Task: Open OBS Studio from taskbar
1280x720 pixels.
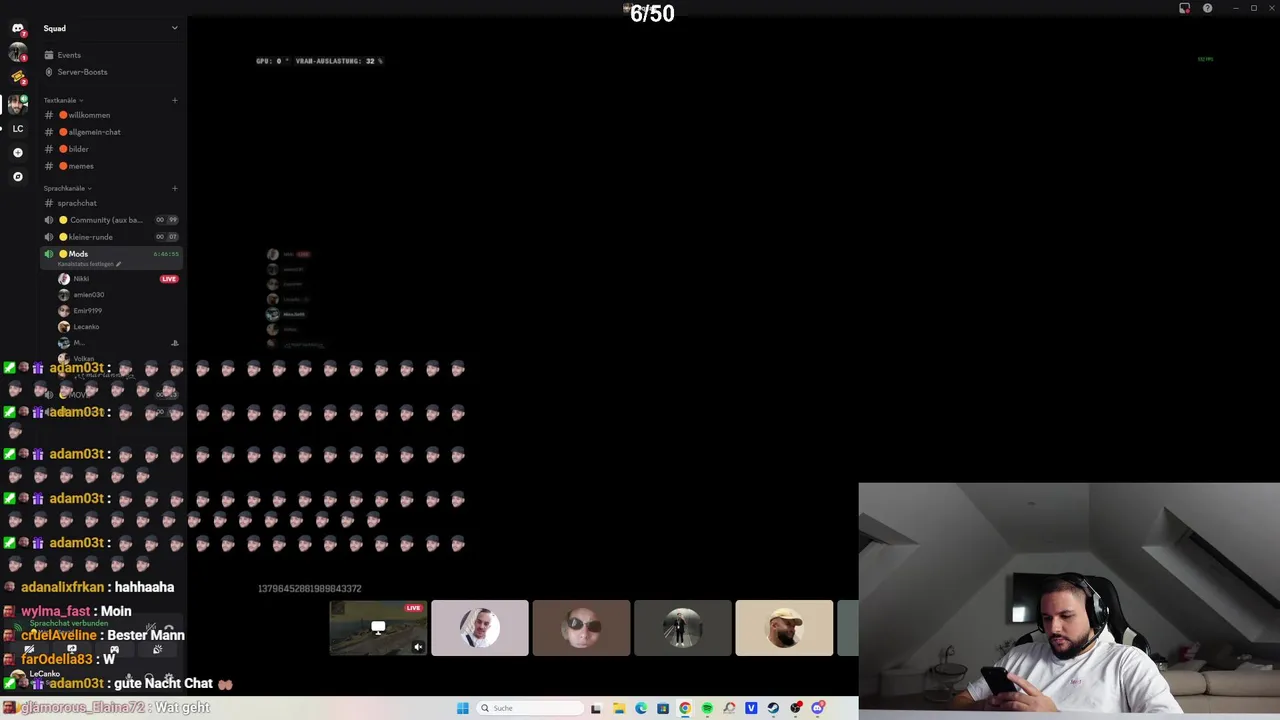Action: (x=796, y=708)
